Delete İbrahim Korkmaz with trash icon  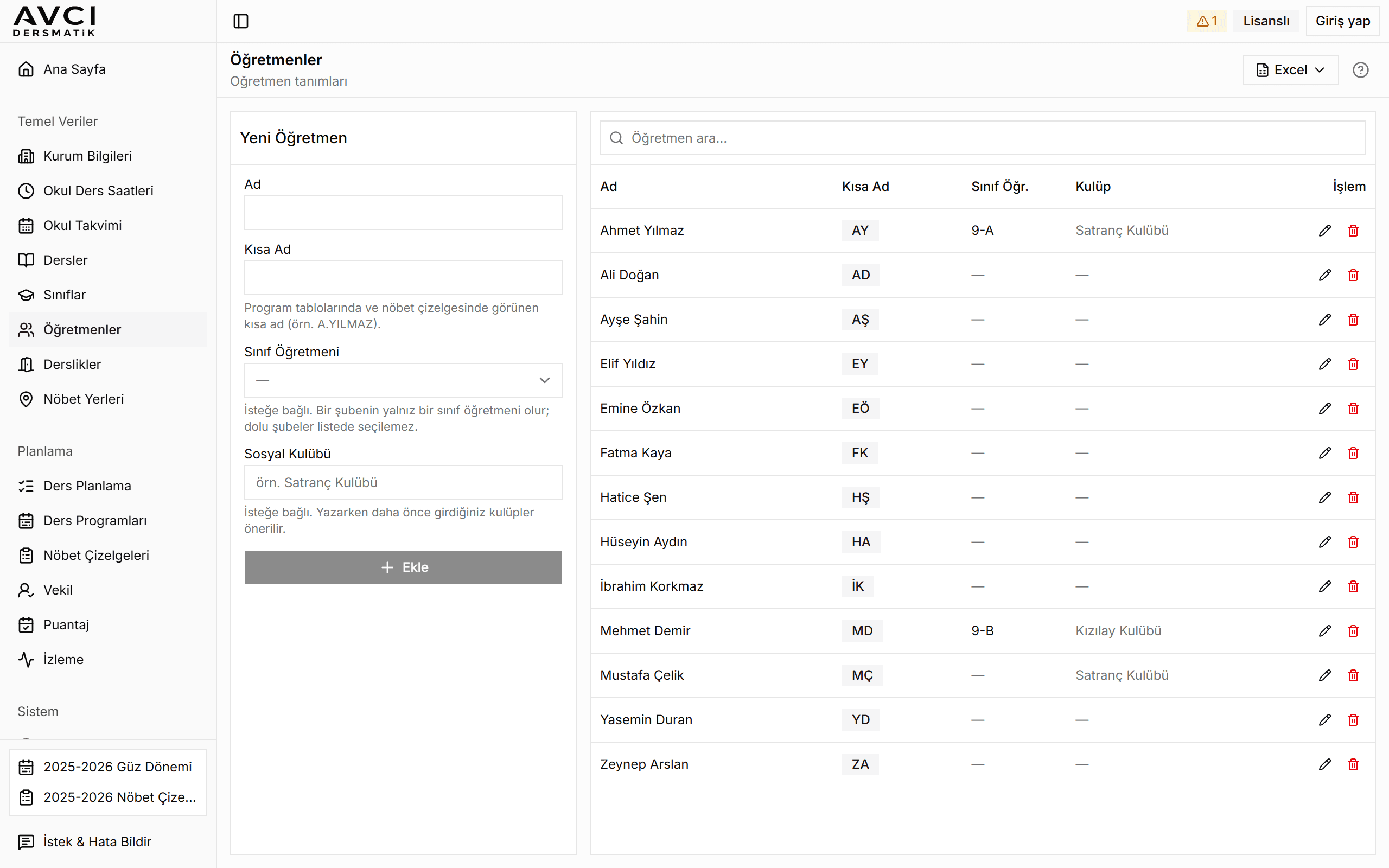(x=1353, y=586)
